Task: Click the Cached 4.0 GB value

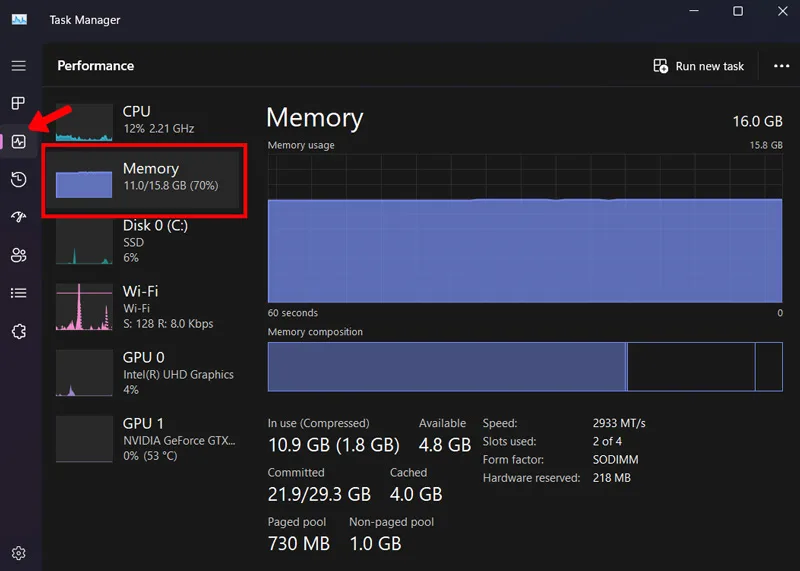Action: click(x=416, y=494)
